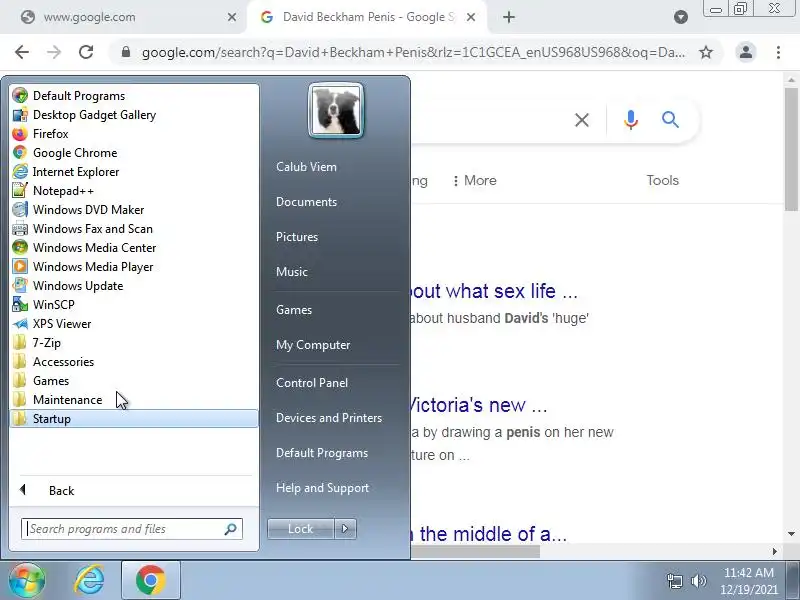The height and width of the screenshot is (600, 800).
Task: Open Devices and Printers
Action: coord(329,418)
